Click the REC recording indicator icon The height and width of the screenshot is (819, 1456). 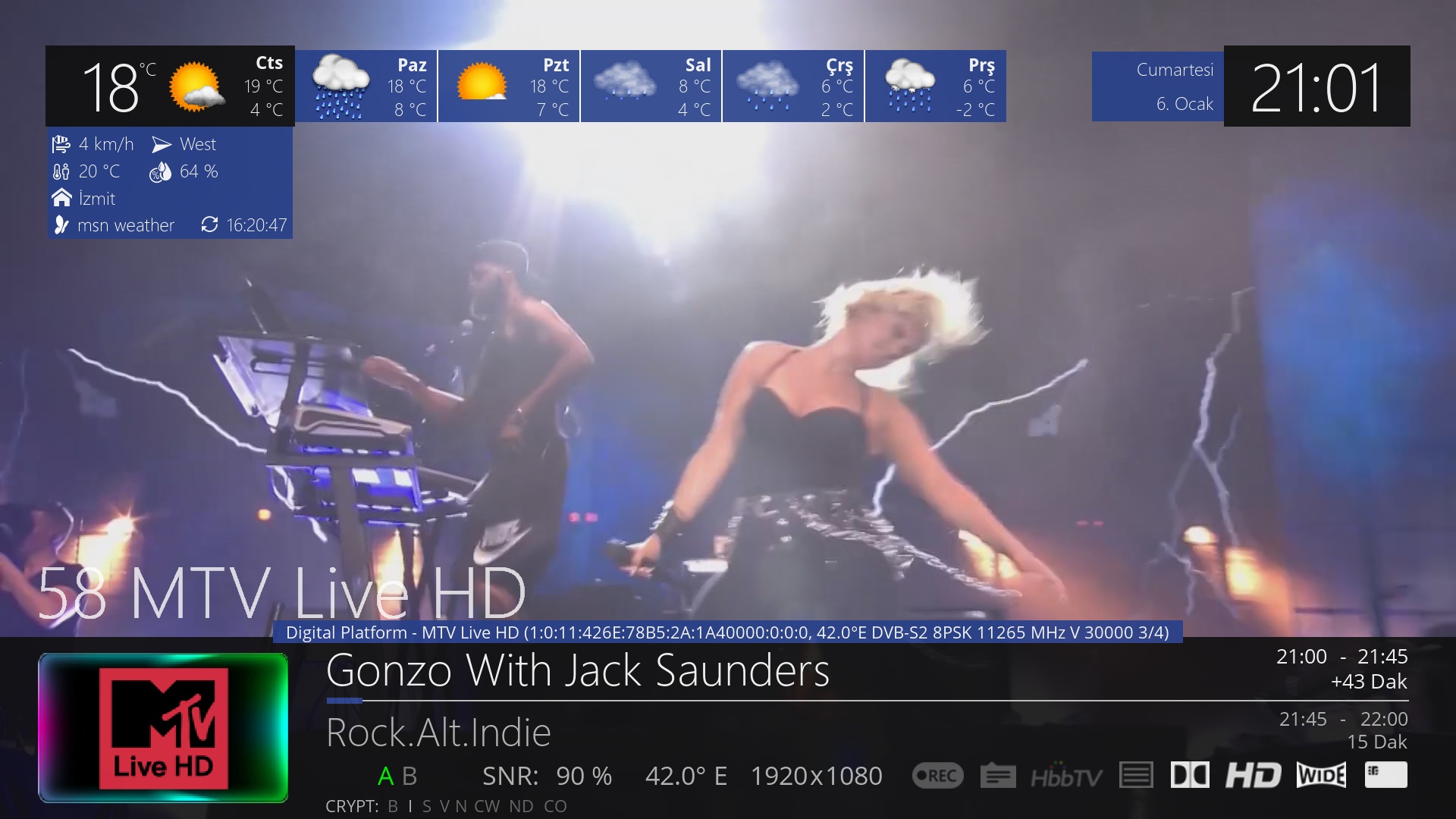coord(937,775)
